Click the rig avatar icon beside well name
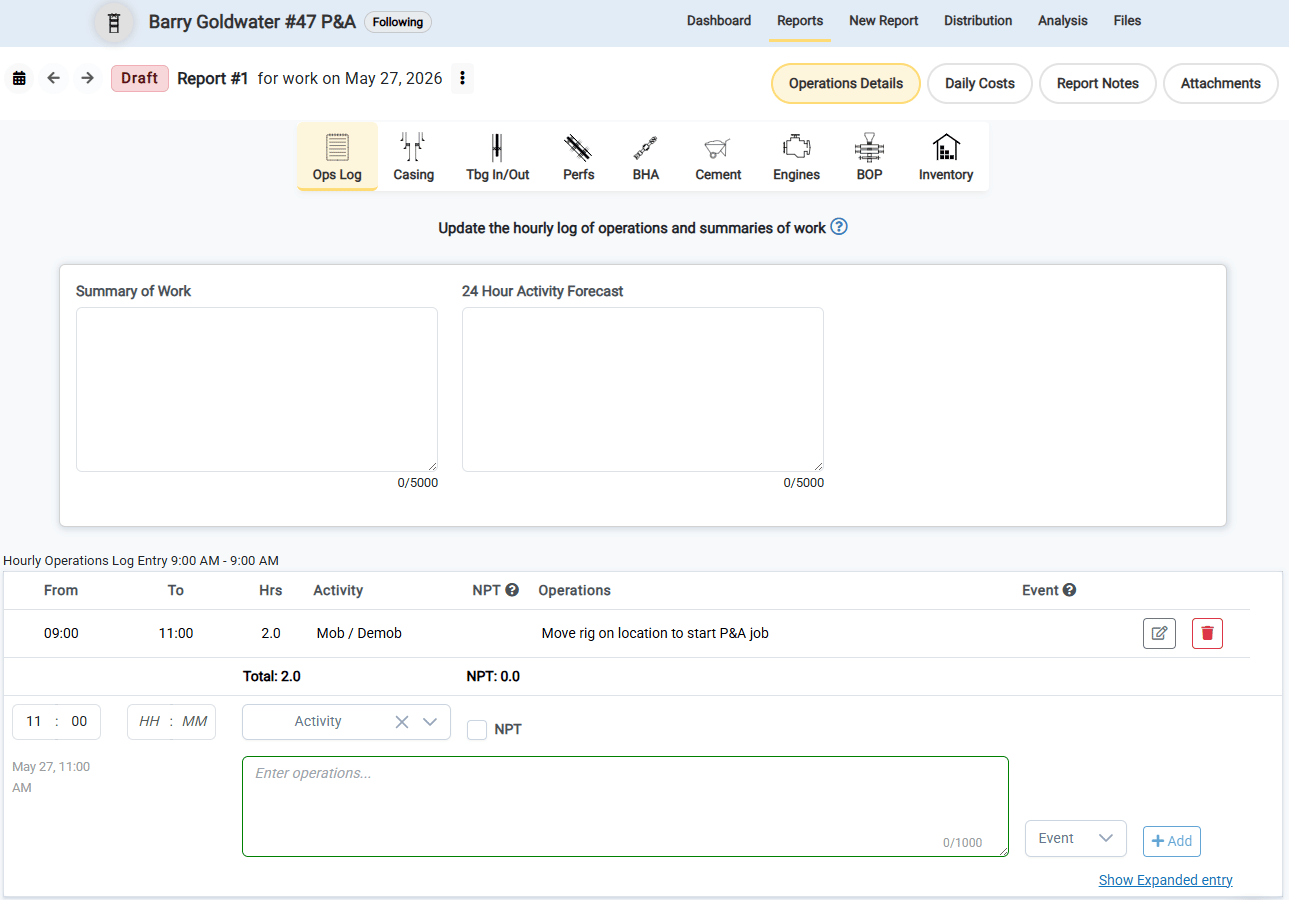 114,22
